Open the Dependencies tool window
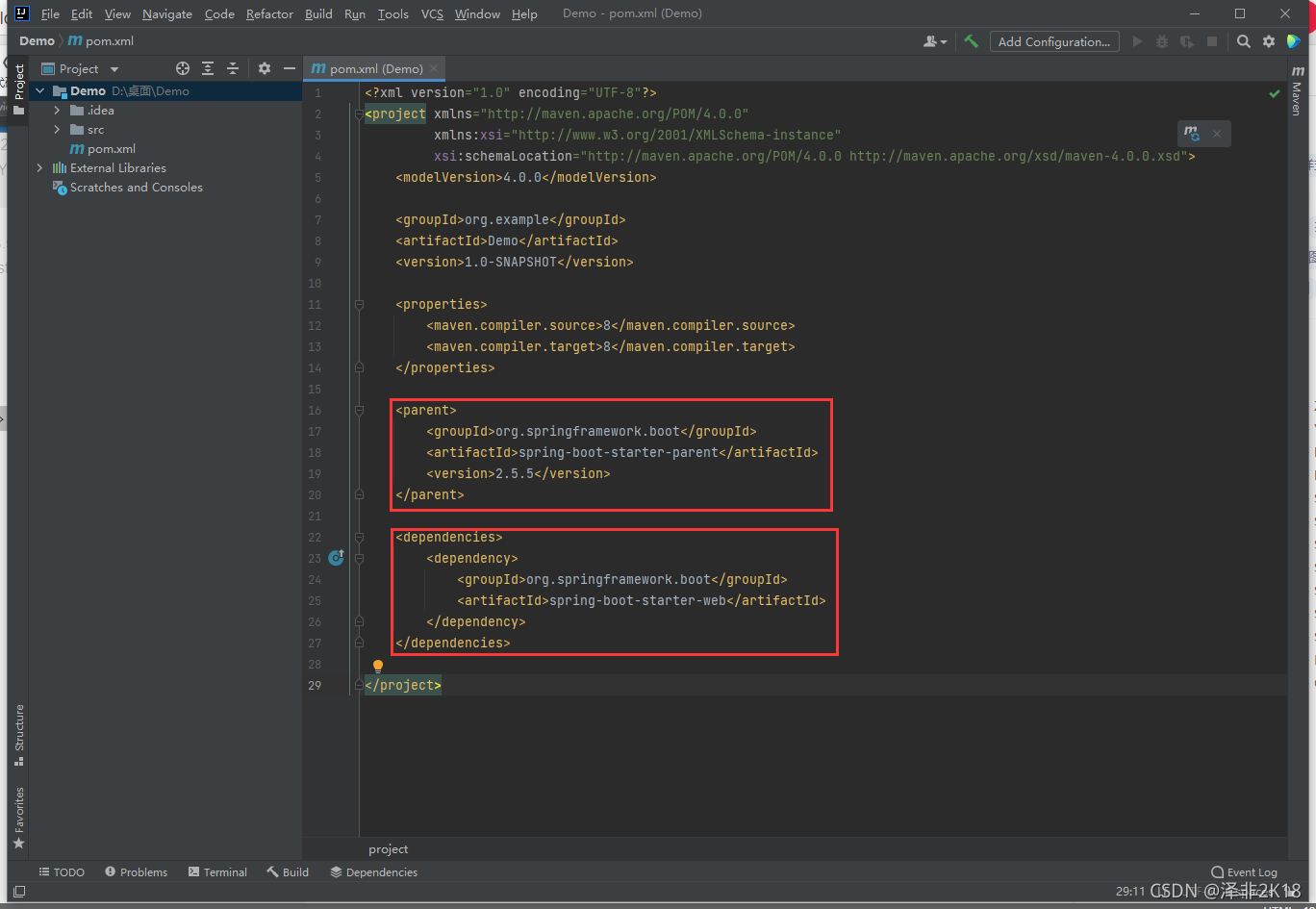 point(373,872)
